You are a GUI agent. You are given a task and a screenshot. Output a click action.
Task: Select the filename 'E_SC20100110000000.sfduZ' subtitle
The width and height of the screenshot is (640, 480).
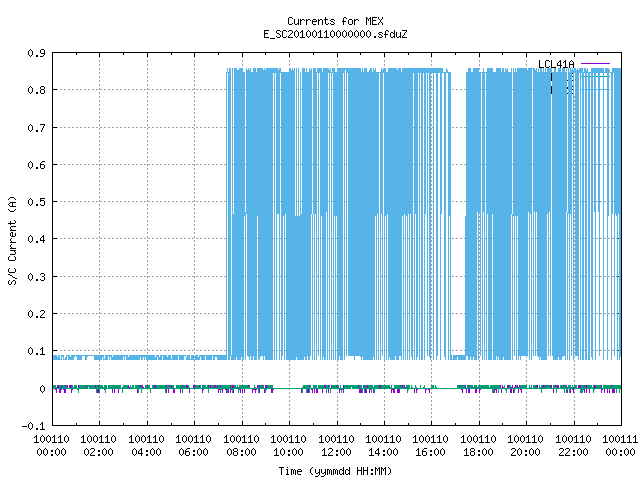(x=335, y=34)
